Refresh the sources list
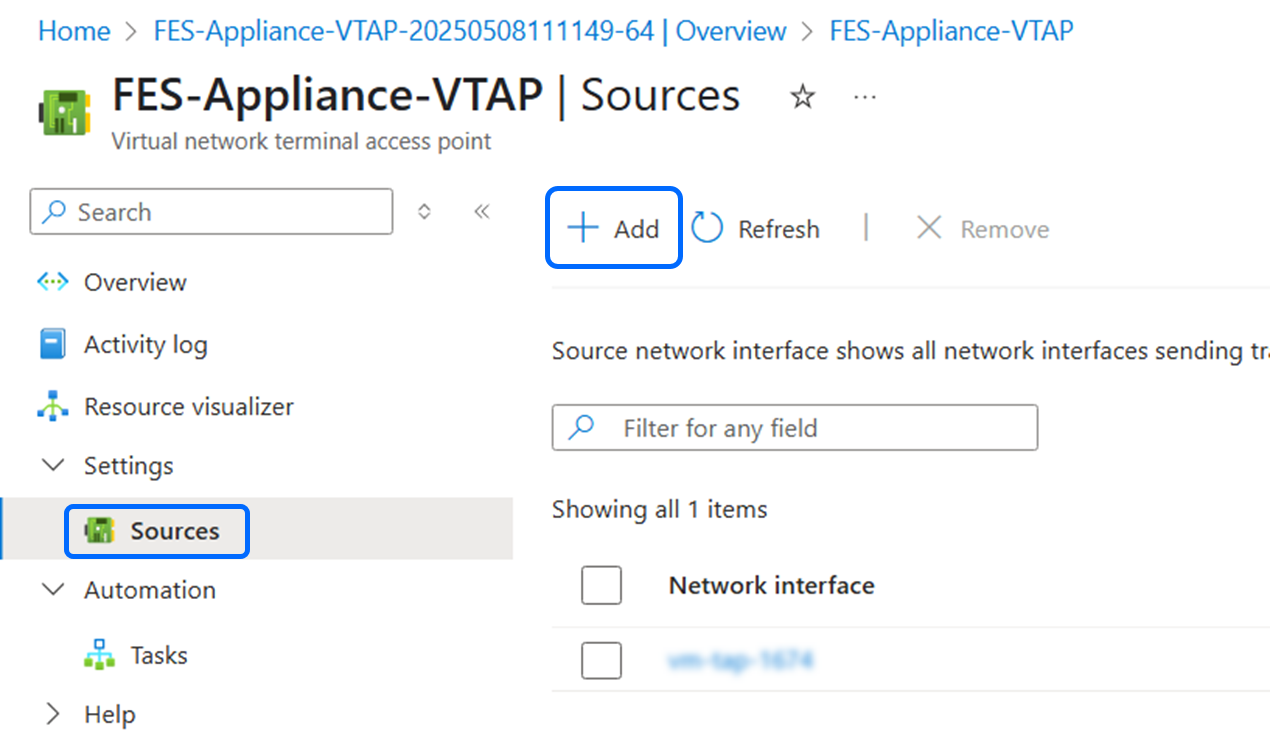 click(757, 229)
